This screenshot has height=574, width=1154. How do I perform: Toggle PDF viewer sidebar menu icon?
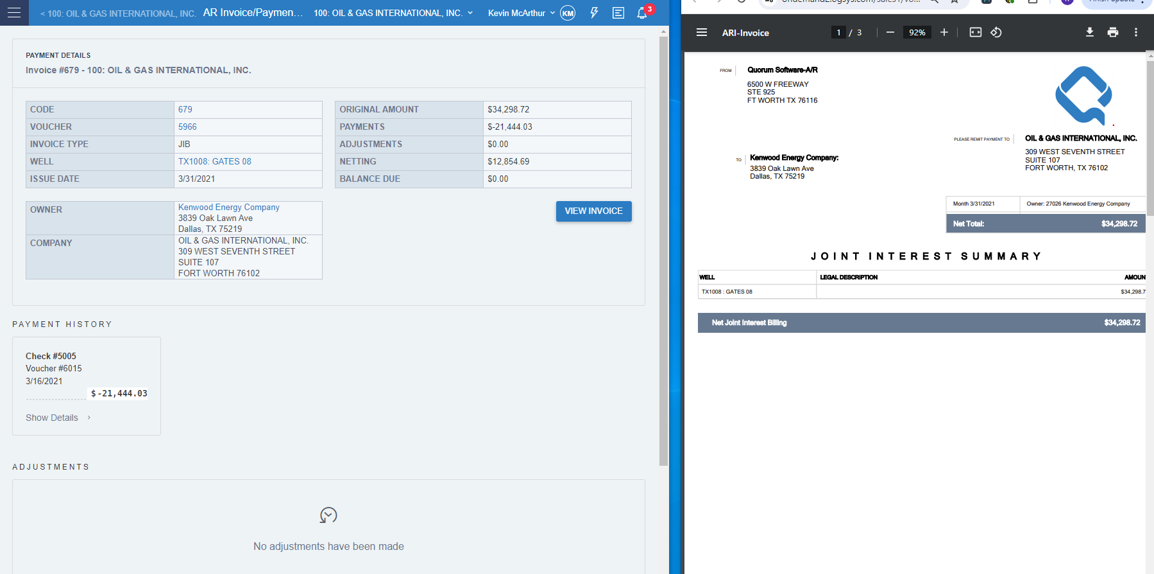pyautogui.click(x=701, y=32)
